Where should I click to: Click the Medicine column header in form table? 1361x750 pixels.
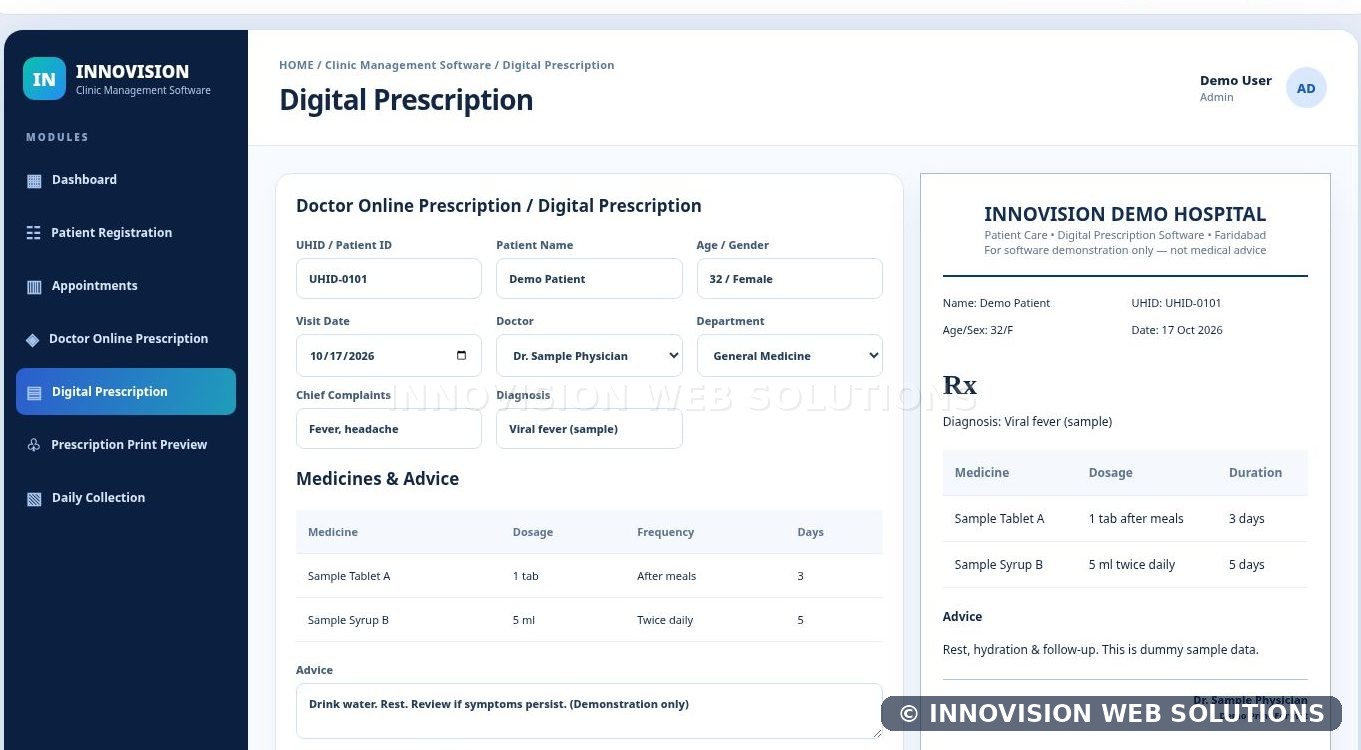tap(333, 532)
